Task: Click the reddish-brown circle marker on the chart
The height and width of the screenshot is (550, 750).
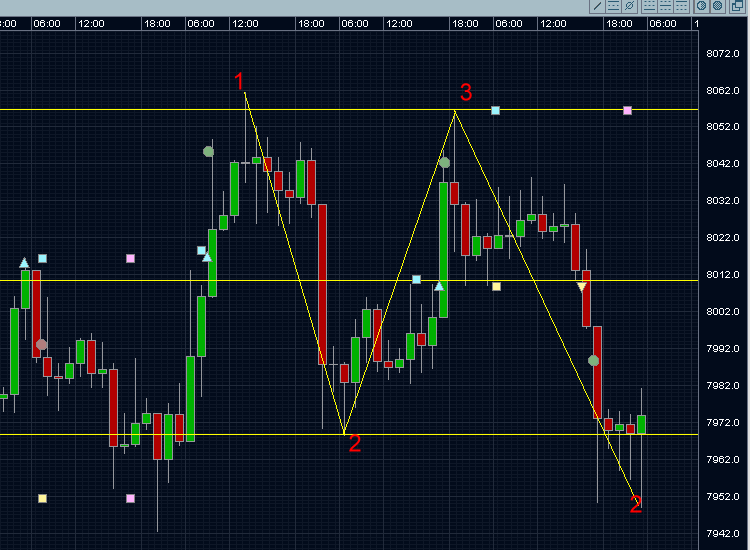Action: pyautogui.click(x=42, y=344)
